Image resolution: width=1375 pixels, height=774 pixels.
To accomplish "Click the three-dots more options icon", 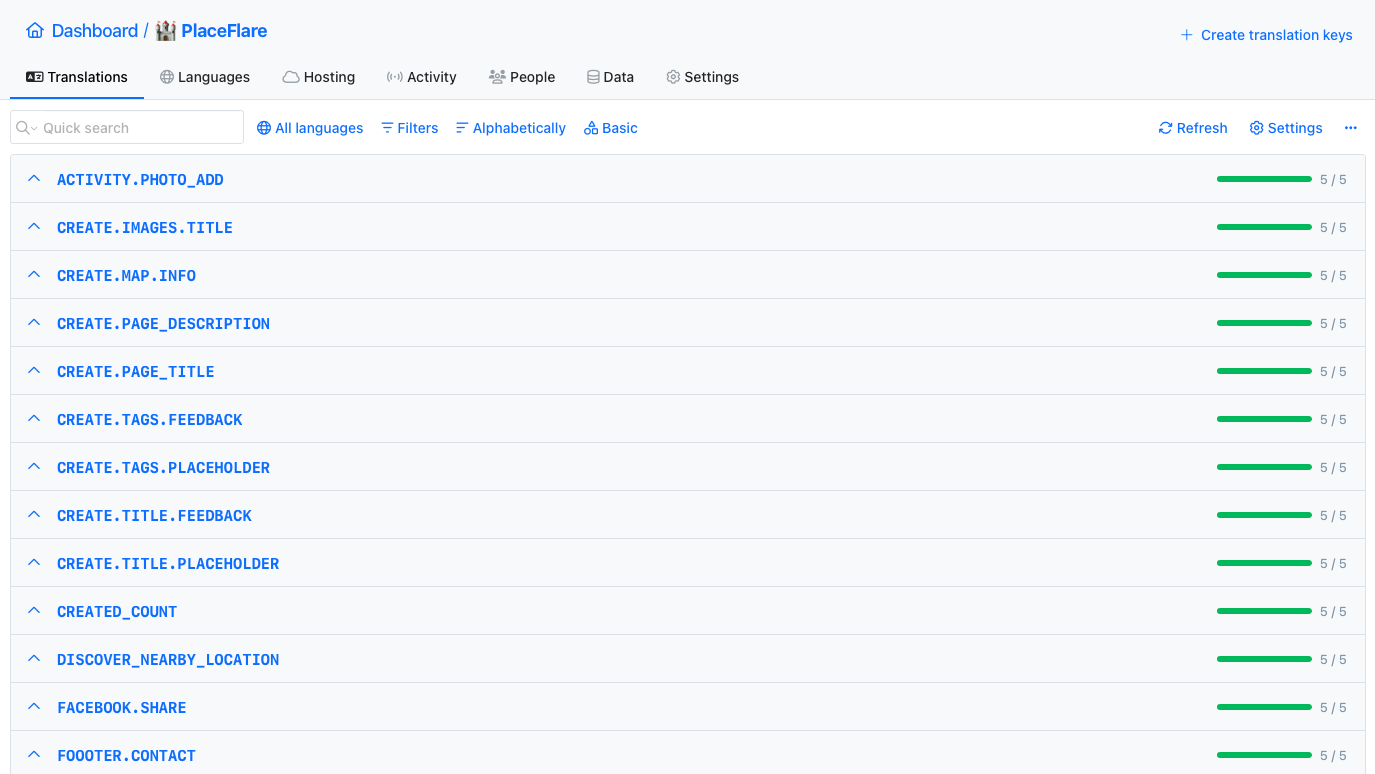I will click(x=1351, y=128).
